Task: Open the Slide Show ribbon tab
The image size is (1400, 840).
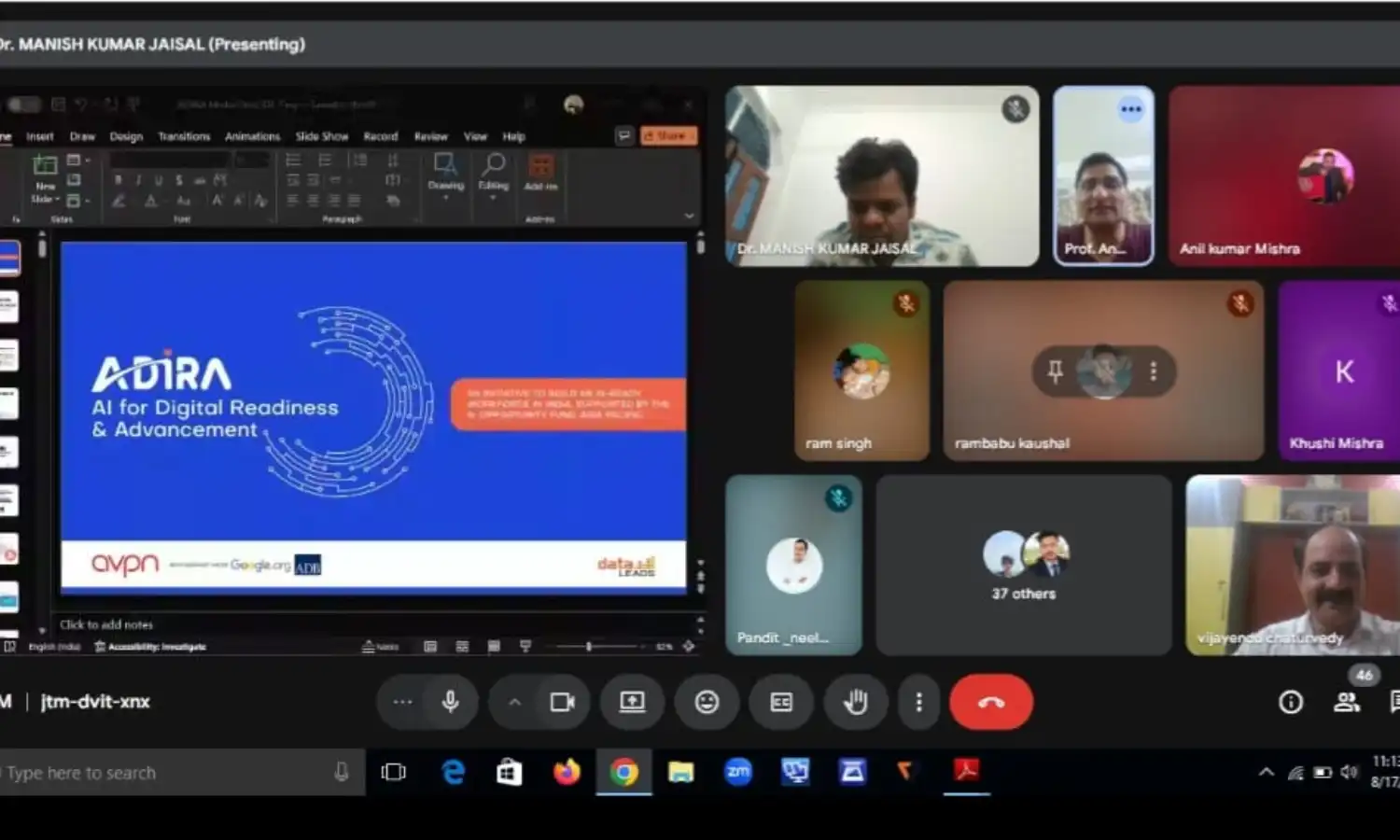Action: [322, 136]
